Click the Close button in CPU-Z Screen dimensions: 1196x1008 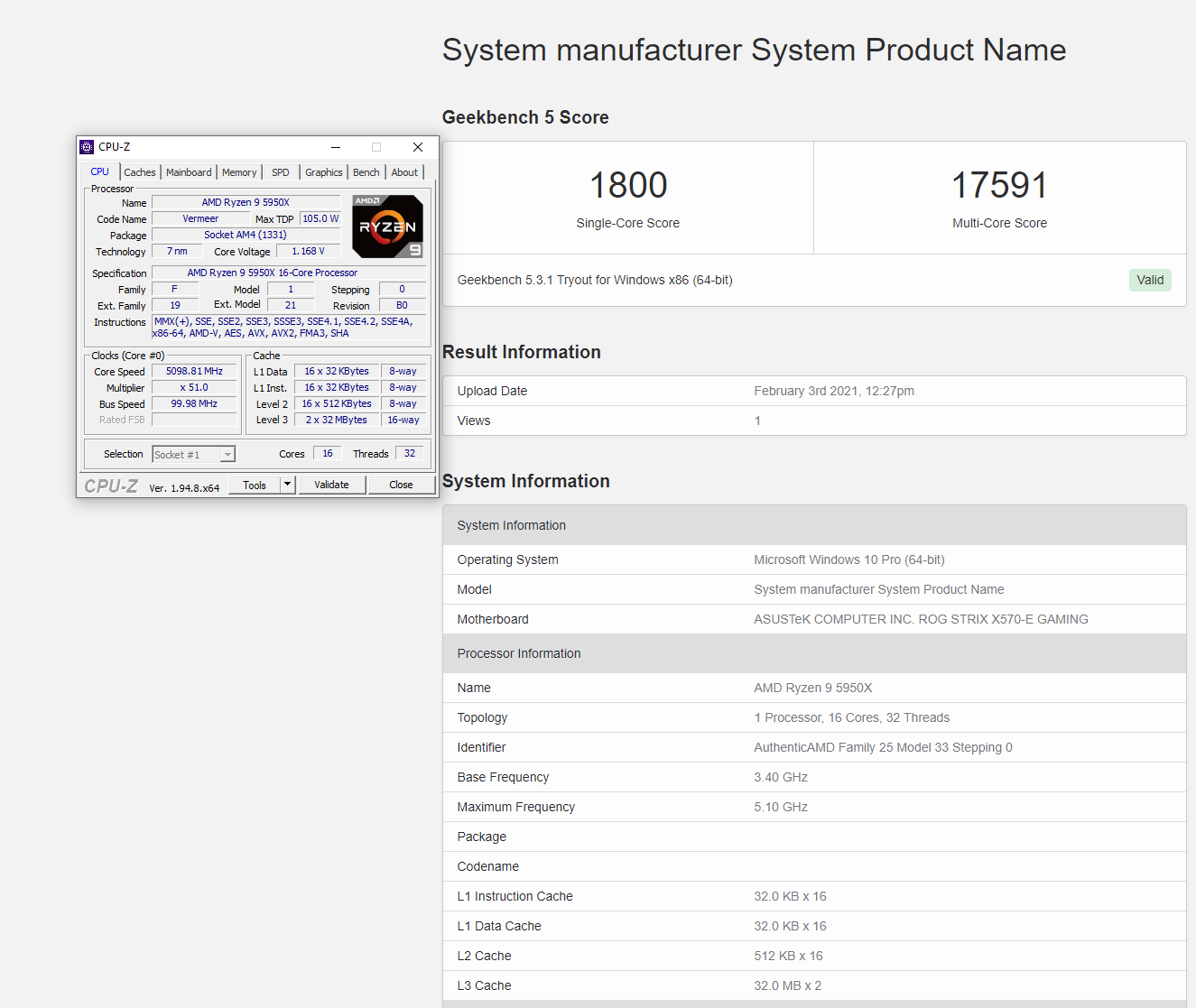coord(401,485)
